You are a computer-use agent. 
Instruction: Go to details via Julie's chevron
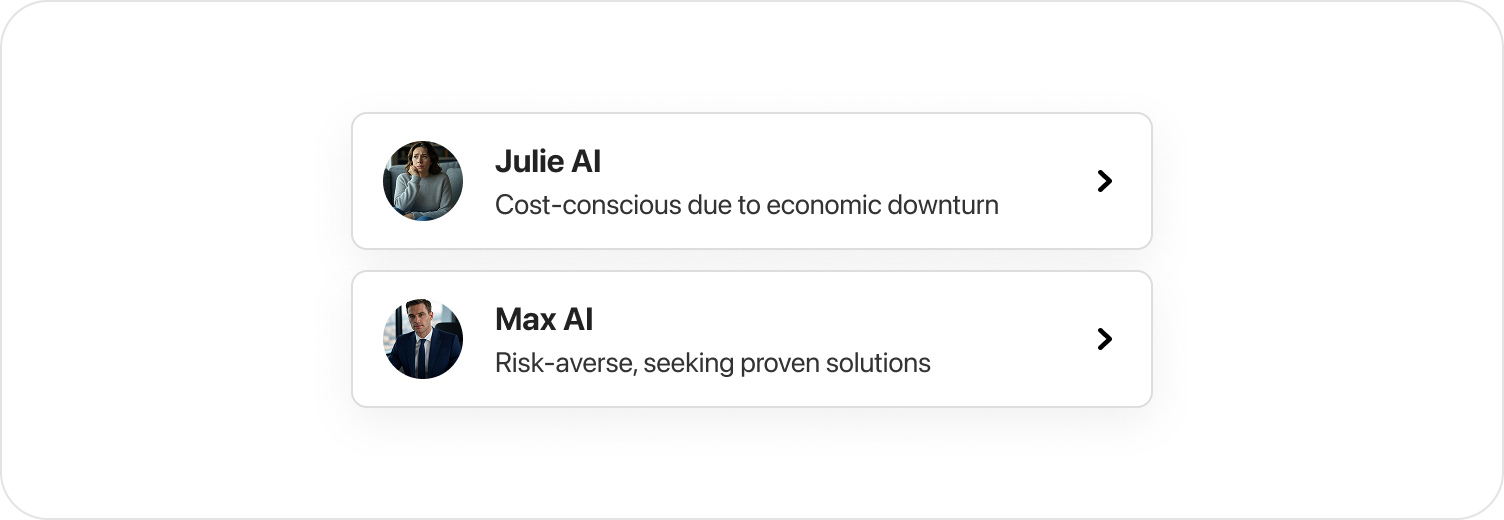1104,181
